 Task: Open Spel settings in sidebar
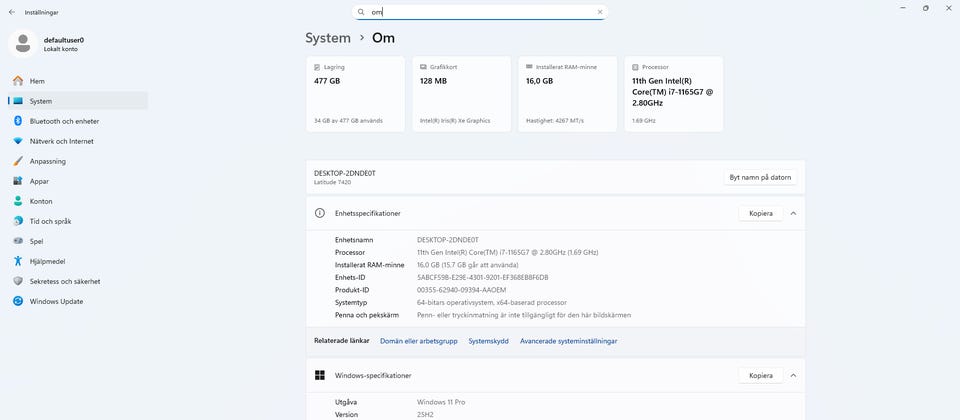pyautogui.click(x=78, y=241)
